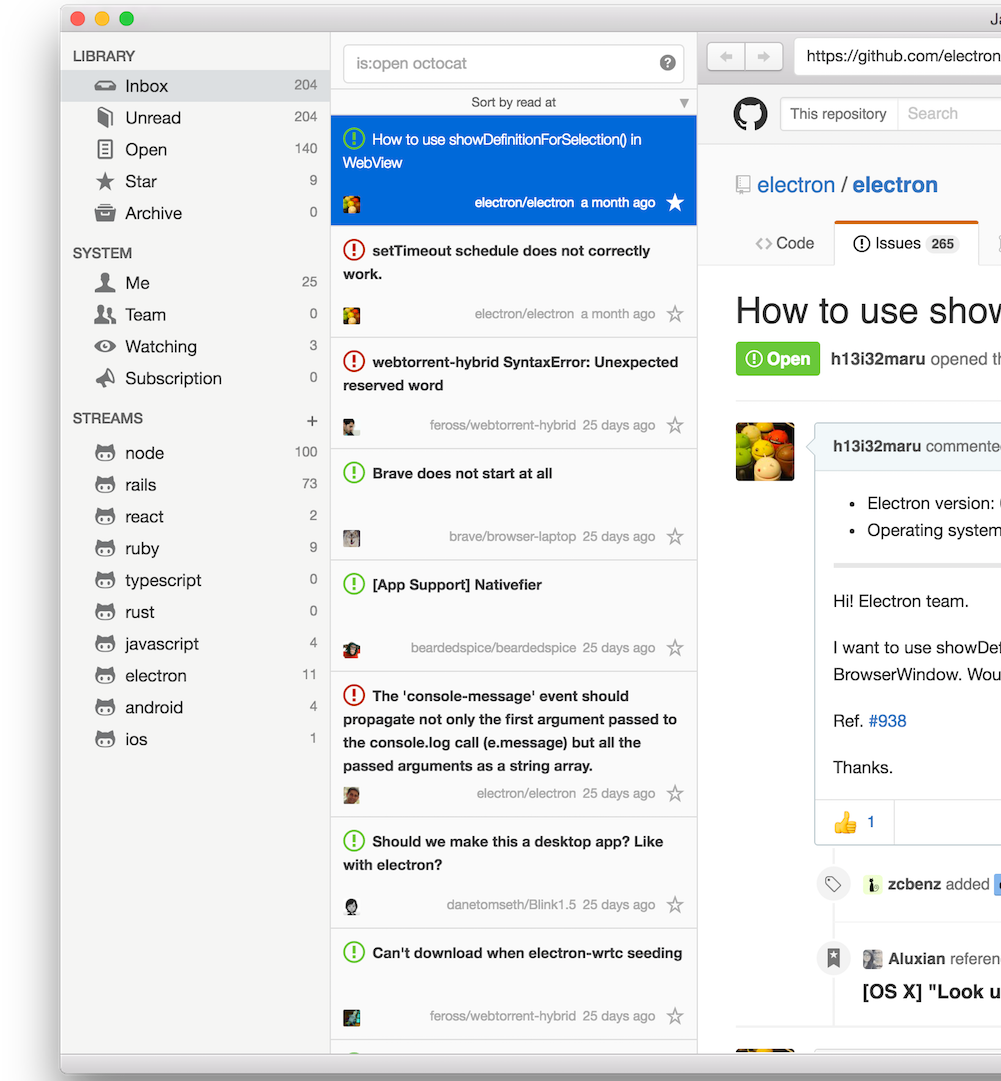Star the webtorrent-hybrid SyntaxError issue

tap(675, 425)
